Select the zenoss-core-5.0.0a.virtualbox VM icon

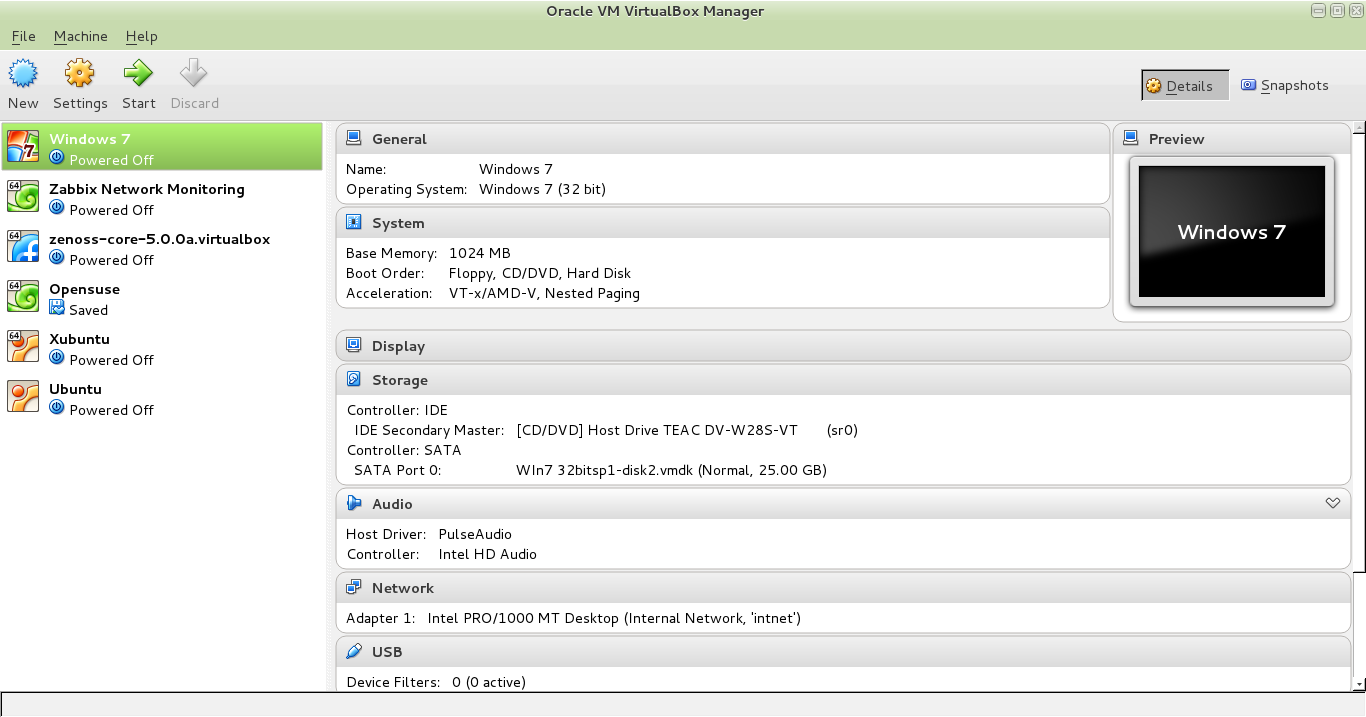click(23, 246)
